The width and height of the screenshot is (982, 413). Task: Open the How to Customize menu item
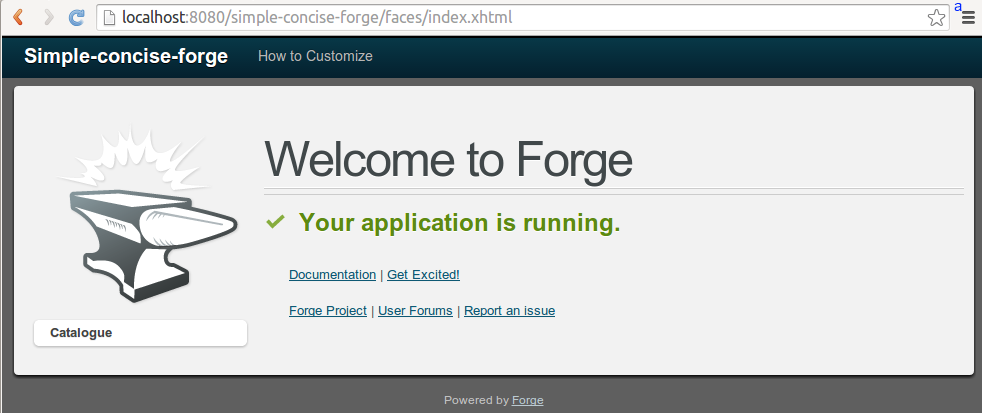click(x=315, y=56)
